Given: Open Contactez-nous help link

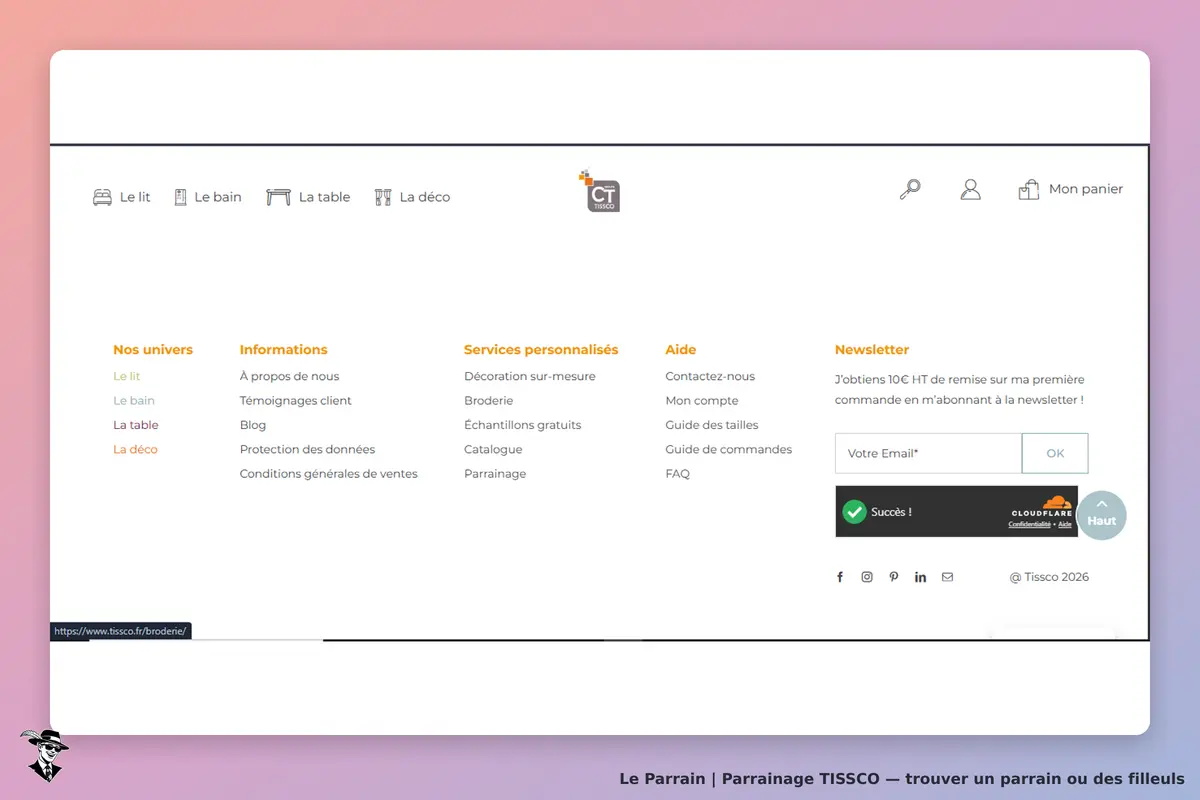Looking at the screenshot, I should [710, 376].
